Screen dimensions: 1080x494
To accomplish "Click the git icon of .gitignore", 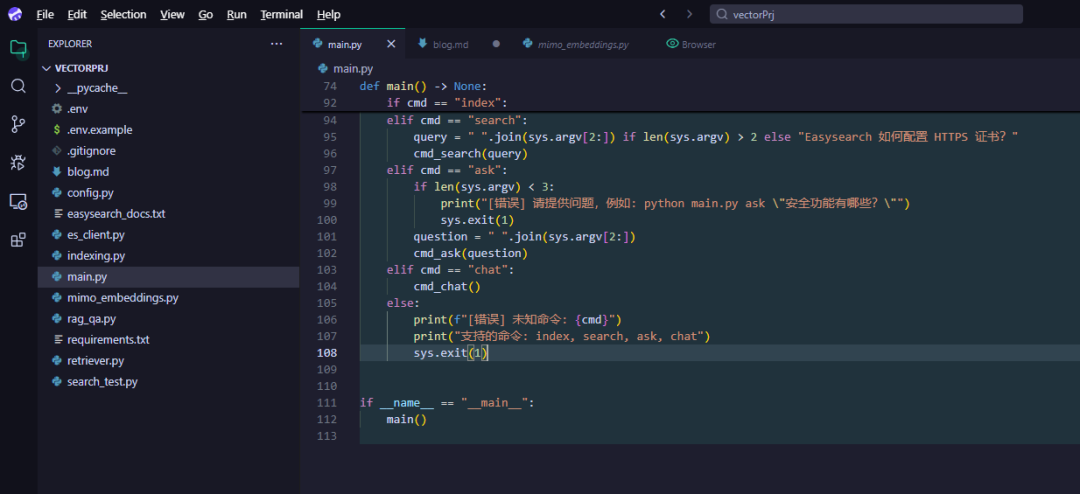I will [57, 151].
